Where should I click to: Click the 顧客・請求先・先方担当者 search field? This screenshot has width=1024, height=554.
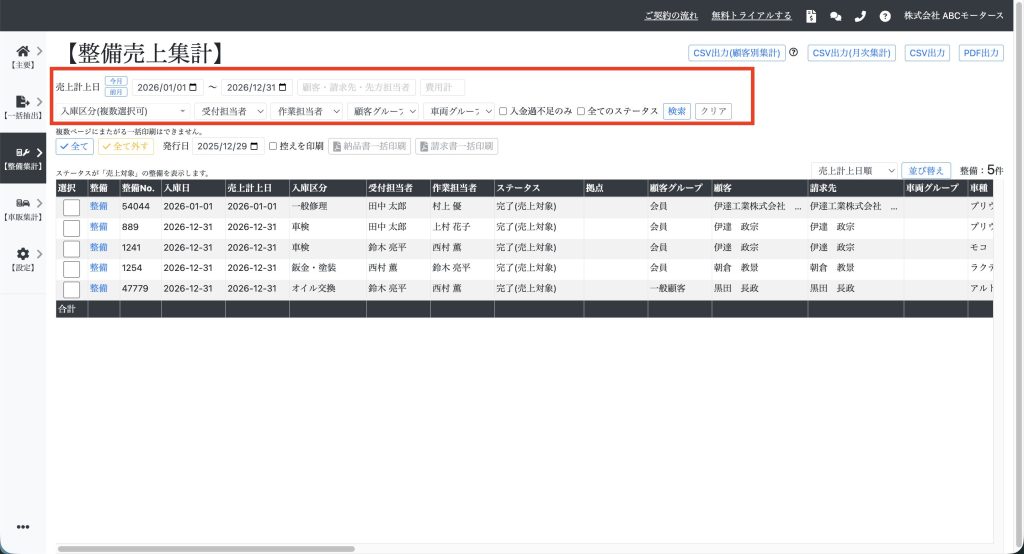coord(356,88)
